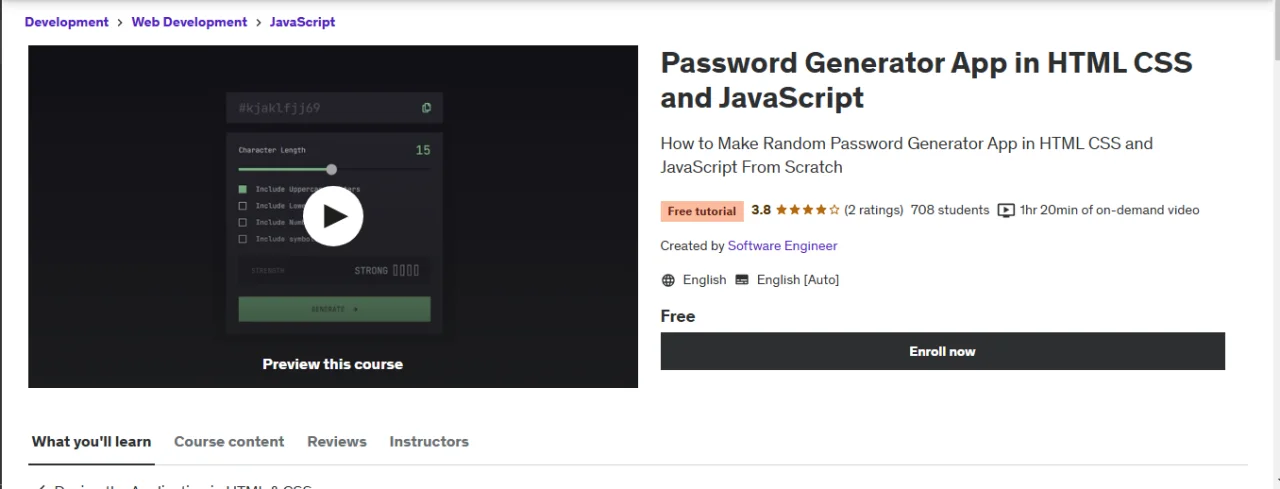The height and width of the screenshot is (489, 1280).
Task: Toggle Include Uppercase checkbox in the preview image
Action: (242, 189)
